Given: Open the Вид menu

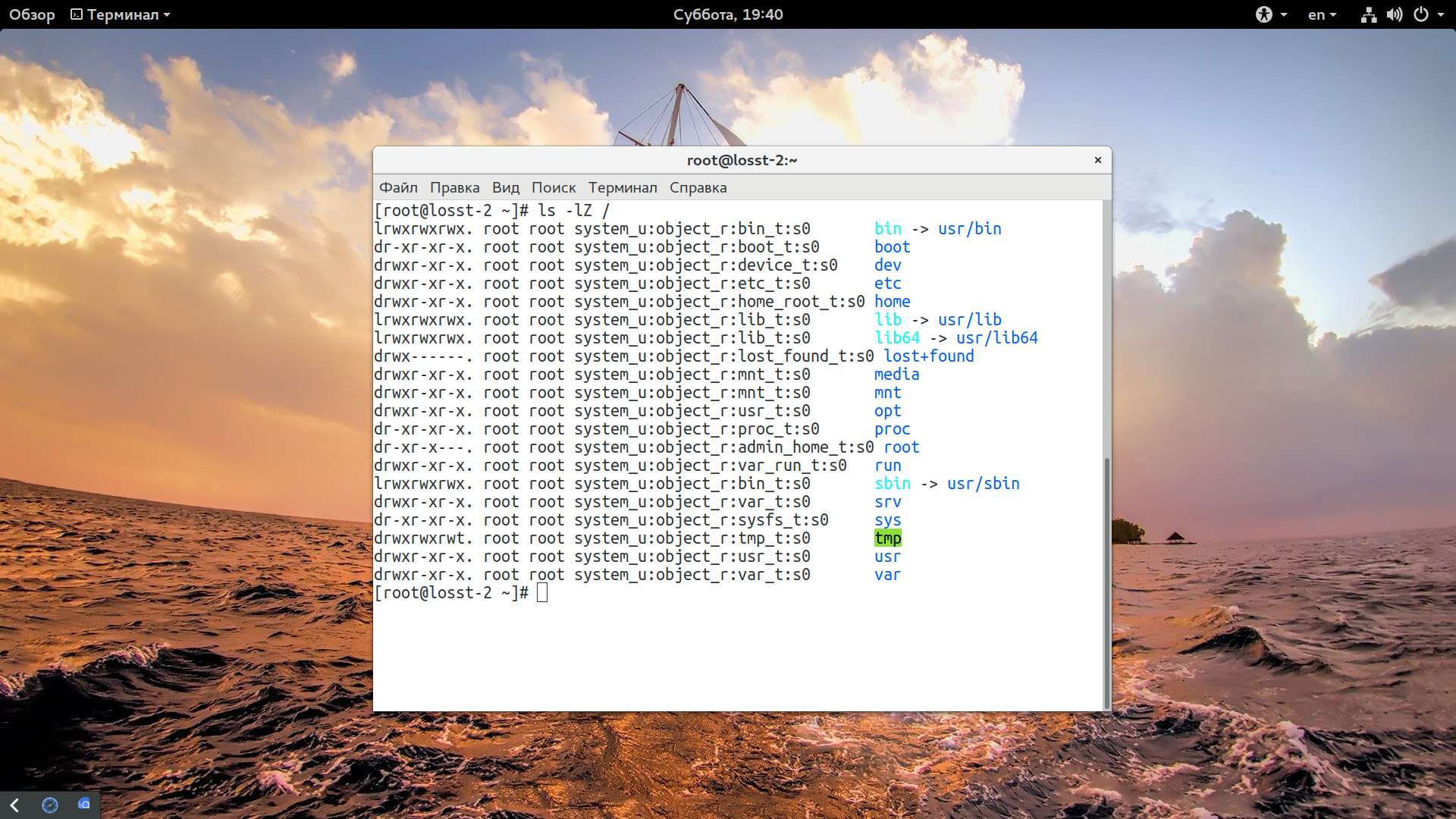Looking at the screenshot, I should (505, 187).
